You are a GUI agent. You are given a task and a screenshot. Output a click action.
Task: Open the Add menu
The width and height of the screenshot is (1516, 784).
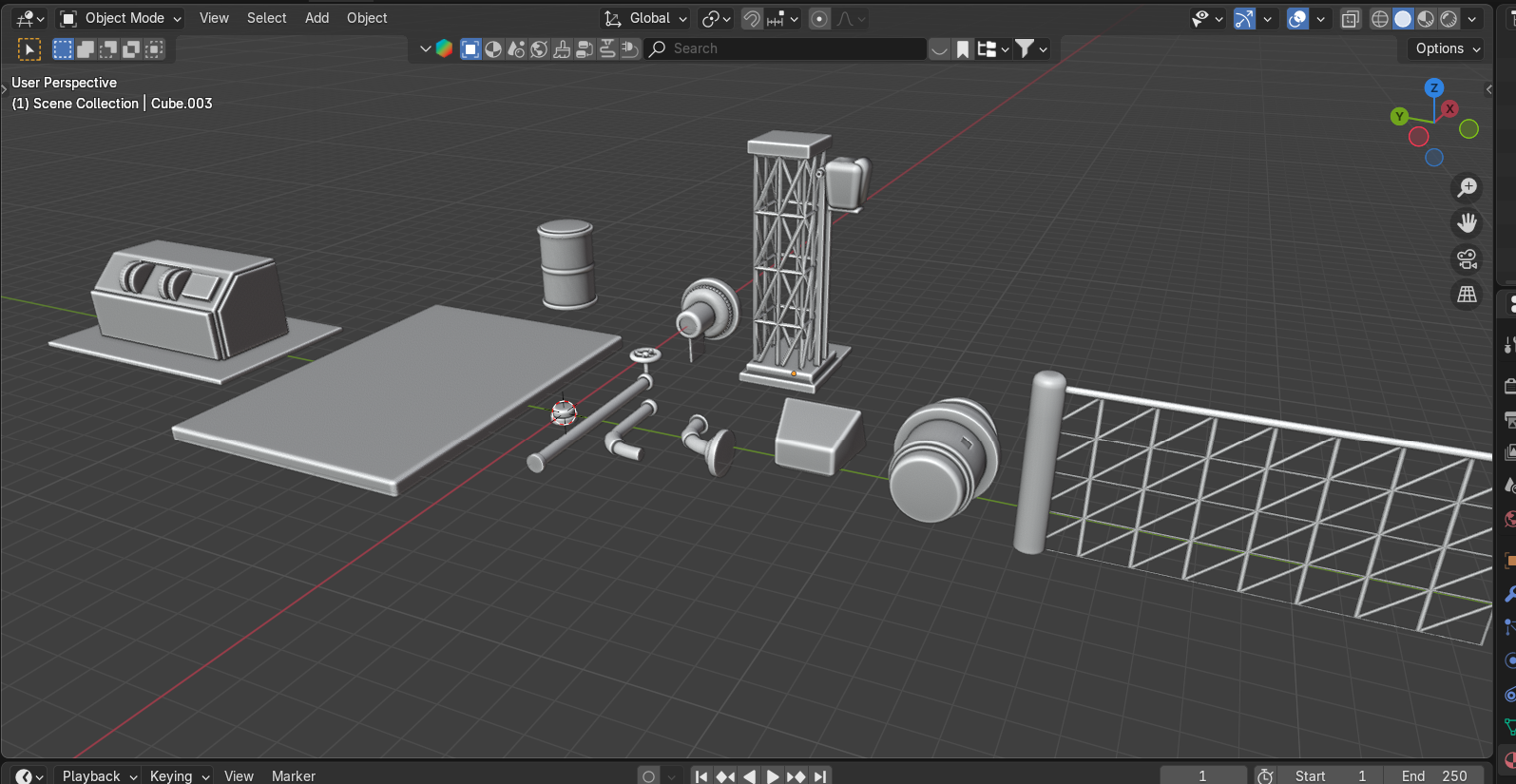pyautogui.click(x=317, y=18)
